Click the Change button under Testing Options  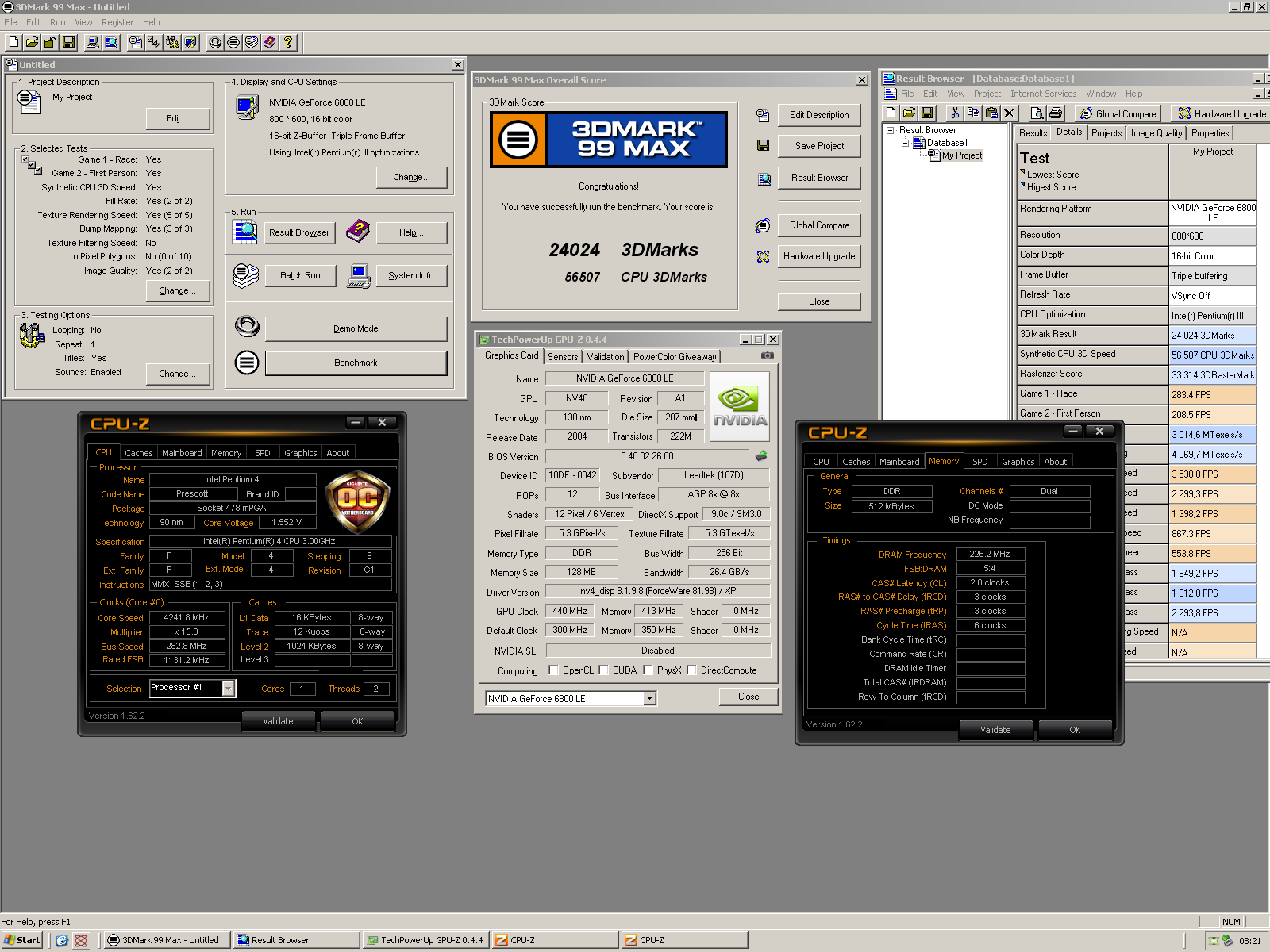[x=178, y=374]
